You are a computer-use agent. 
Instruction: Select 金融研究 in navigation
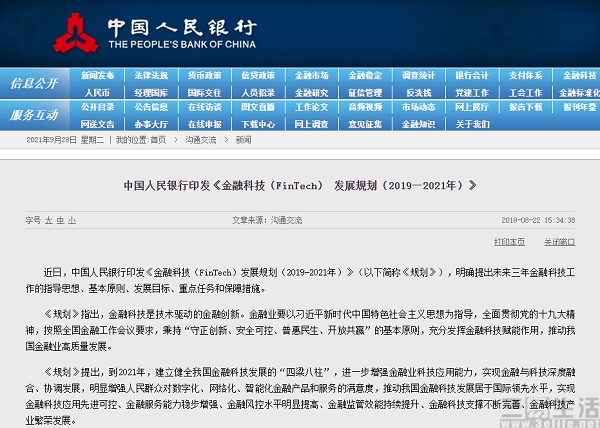(311, 93)
